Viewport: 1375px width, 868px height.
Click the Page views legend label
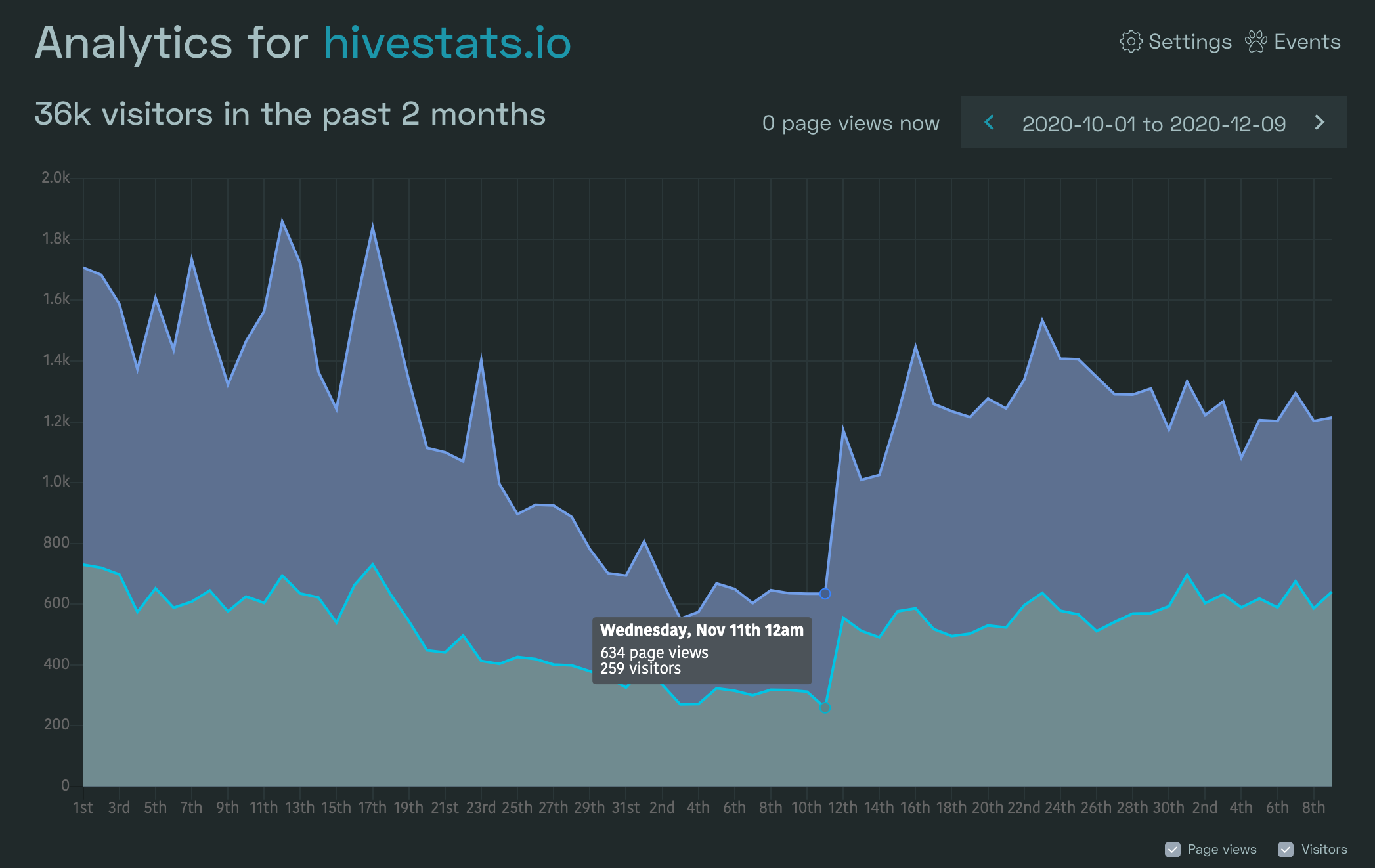click(1222, 849)
